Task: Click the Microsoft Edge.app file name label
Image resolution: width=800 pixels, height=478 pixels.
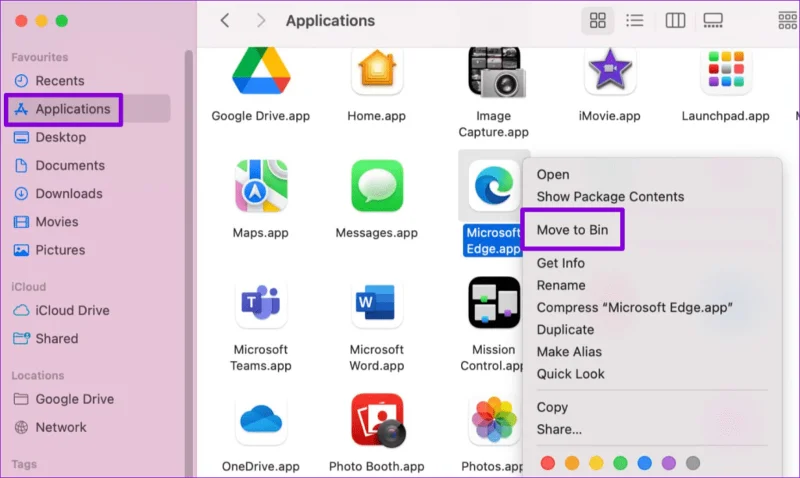Action: pos(493,240)
